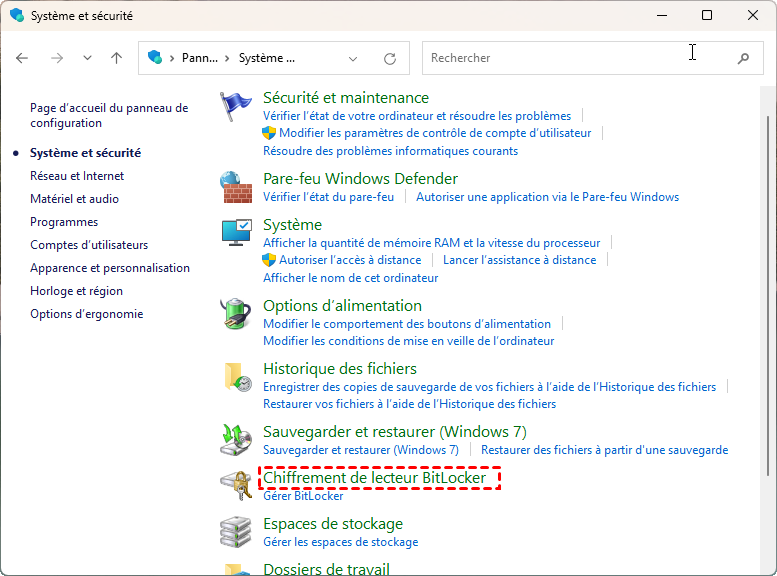The width and height of the screenshot is (777, 576).
Task: Click Modifier les paramètres de contrôle de compte link
Action: 435,133
